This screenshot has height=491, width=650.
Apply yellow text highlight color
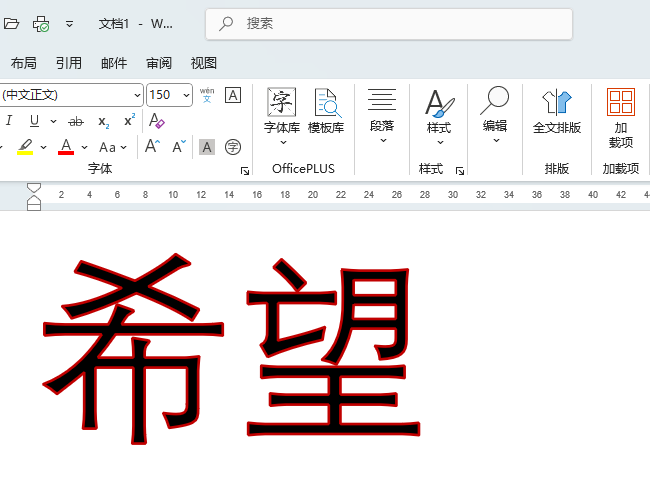pos(25,146)
